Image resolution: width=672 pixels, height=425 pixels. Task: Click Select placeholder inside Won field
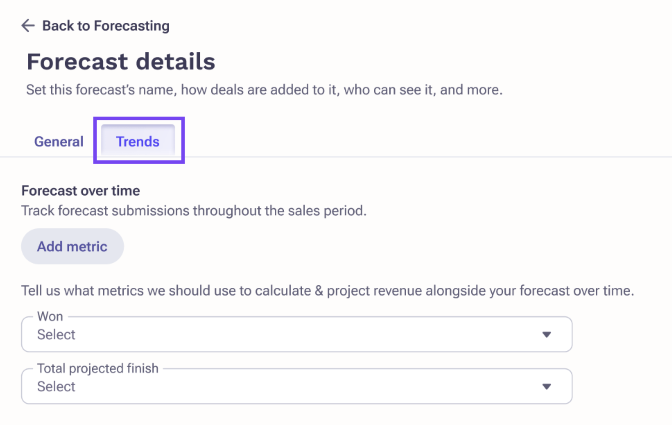coord(56,335)
